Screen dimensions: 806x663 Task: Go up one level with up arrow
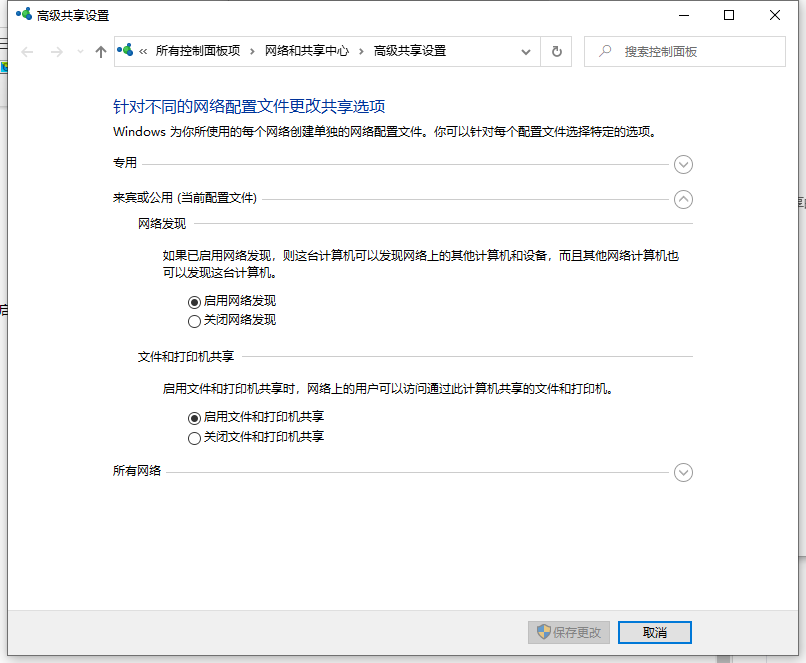coord(100,52)
